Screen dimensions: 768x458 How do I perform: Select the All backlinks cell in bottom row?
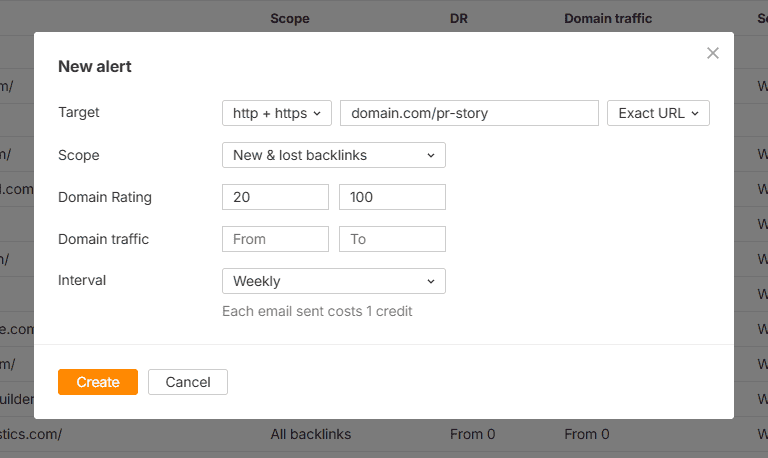click(311, 434)
